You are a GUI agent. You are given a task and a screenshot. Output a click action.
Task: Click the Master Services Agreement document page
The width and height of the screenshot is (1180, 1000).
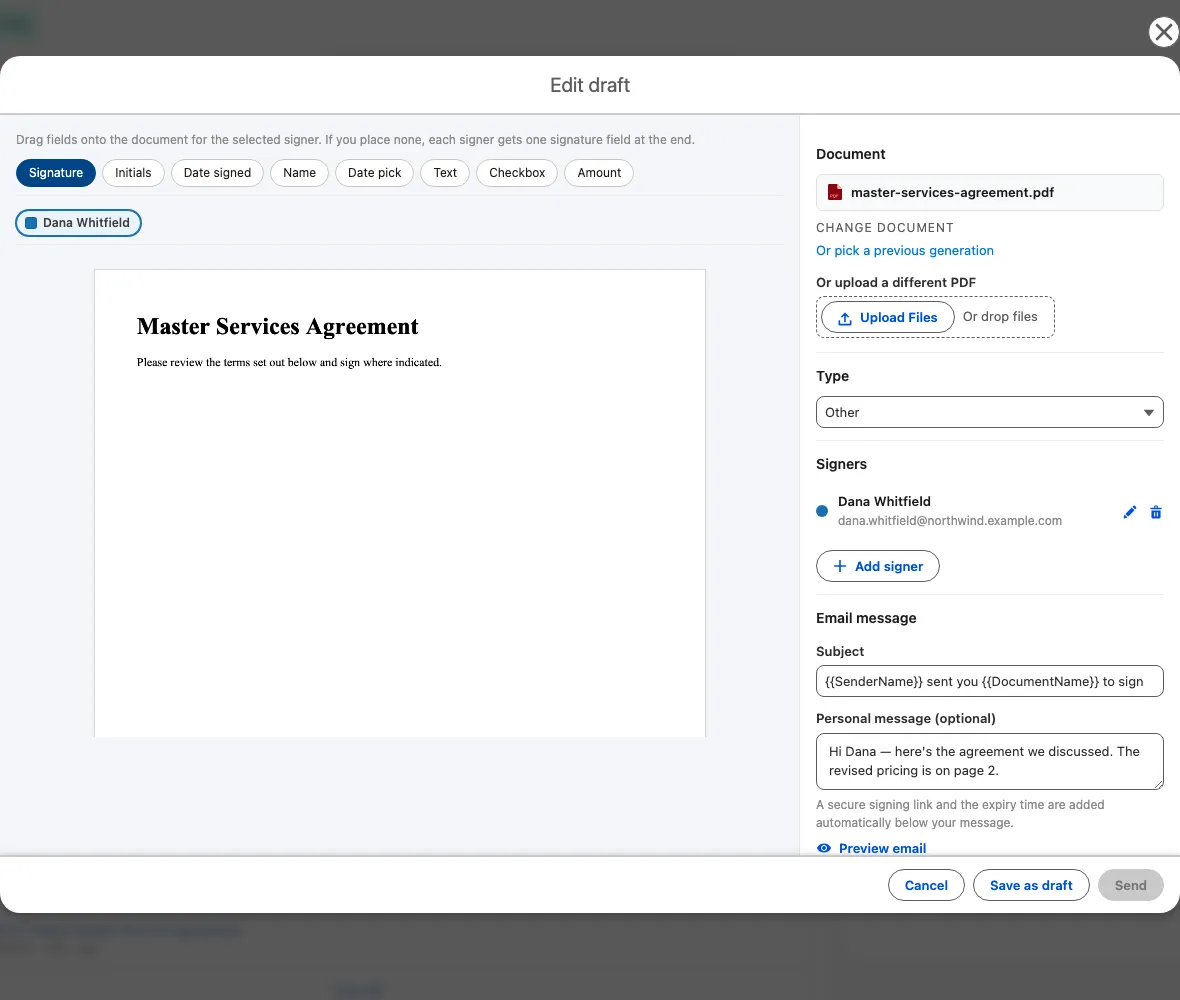pos(400,503)
